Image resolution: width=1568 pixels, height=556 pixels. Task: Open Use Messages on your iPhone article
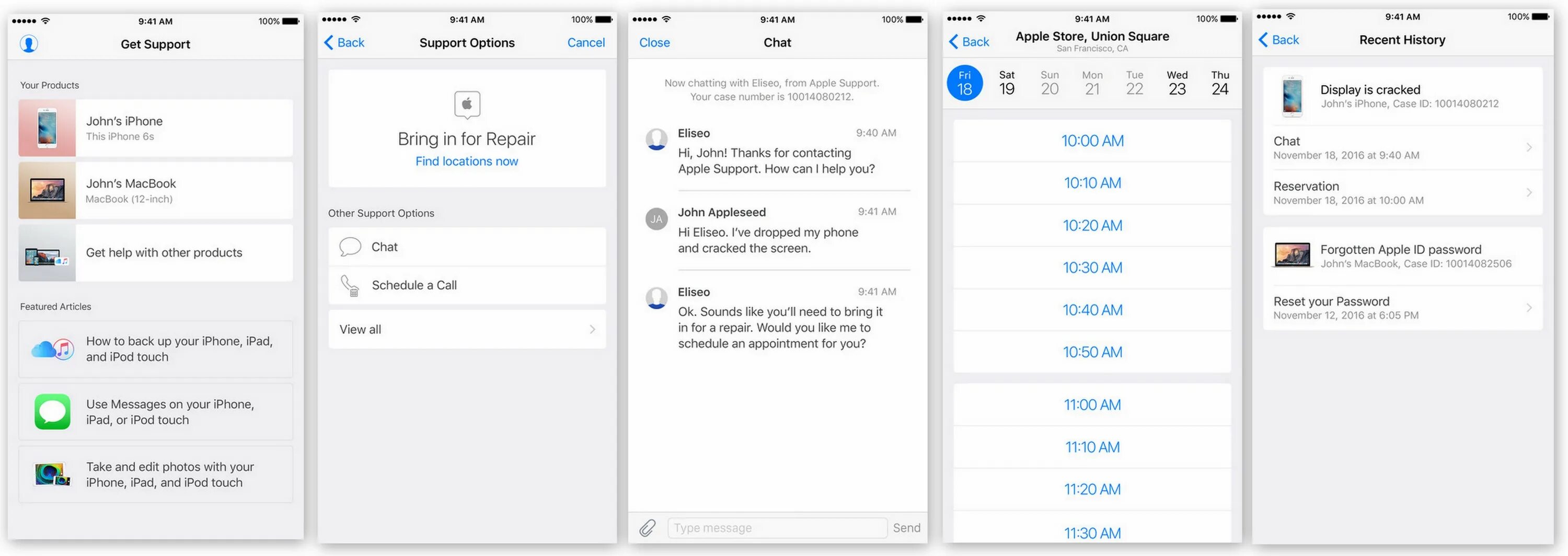155,412
